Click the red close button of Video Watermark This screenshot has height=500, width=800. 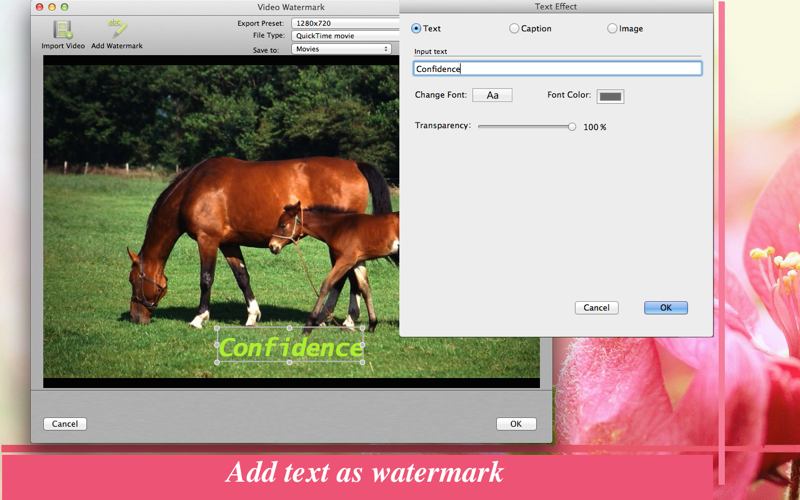[39, 7]
